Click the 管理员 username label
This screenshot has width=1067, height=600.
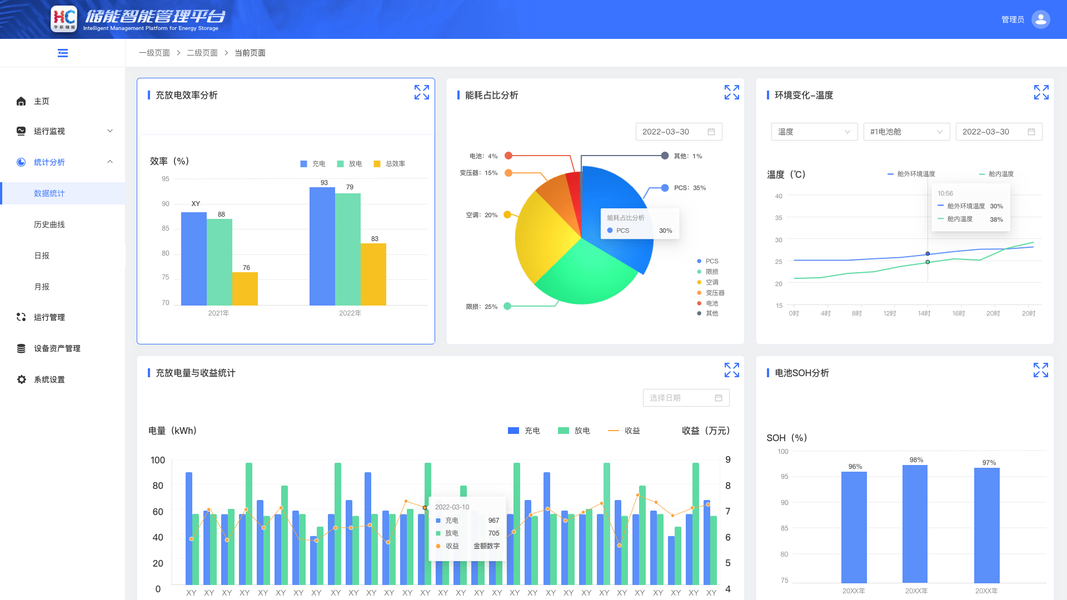point(1013,20)
